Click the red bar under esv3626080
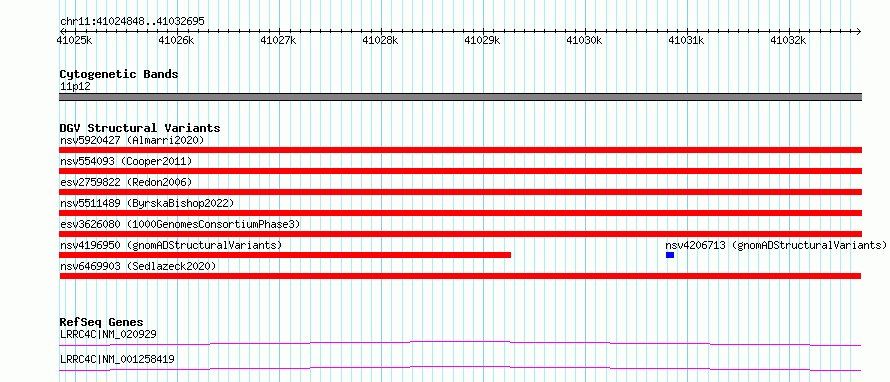 coord(460,234)
